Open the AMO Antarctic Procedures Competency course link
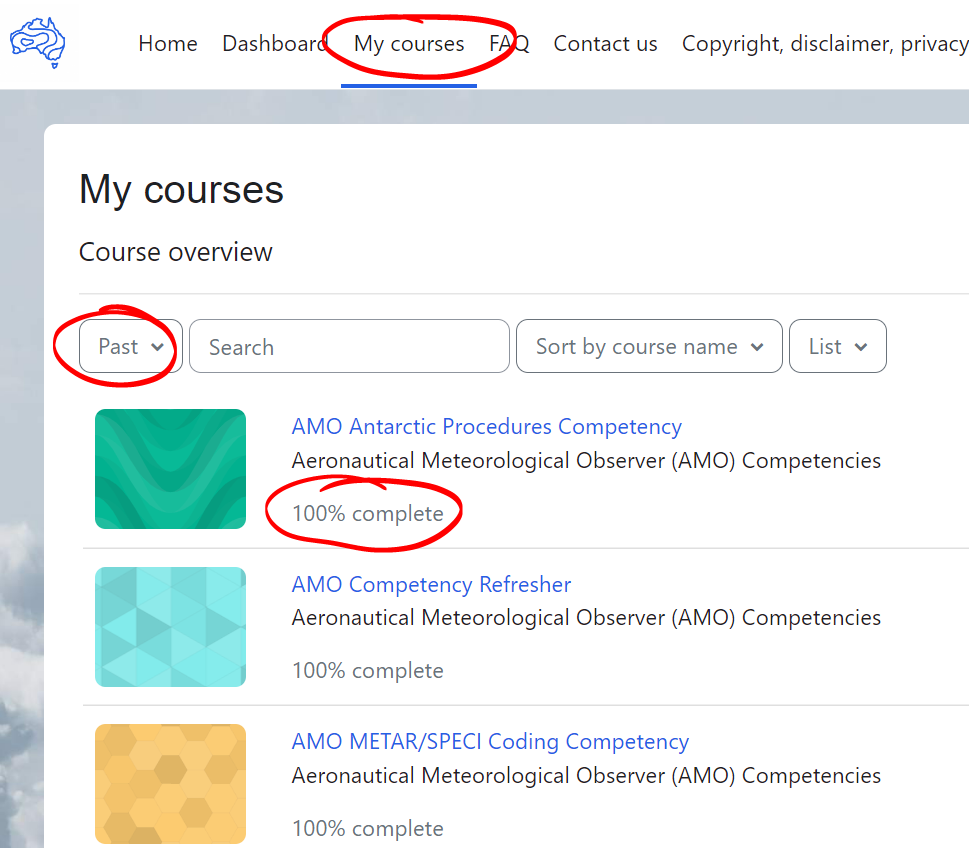This screenshot has width=969, height=848. click(486, 426)
